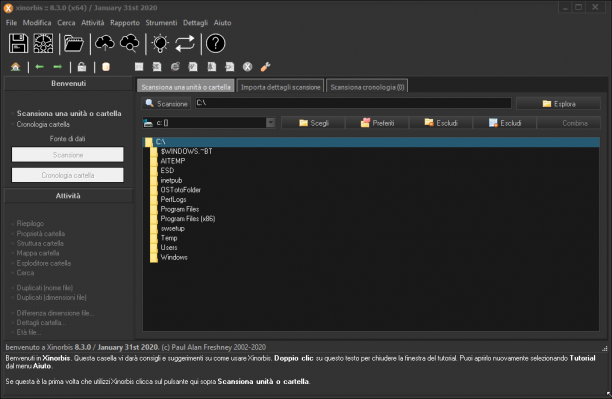Click the gray circled X icon
Screen dimensions: 612x399
coord(247,67)
